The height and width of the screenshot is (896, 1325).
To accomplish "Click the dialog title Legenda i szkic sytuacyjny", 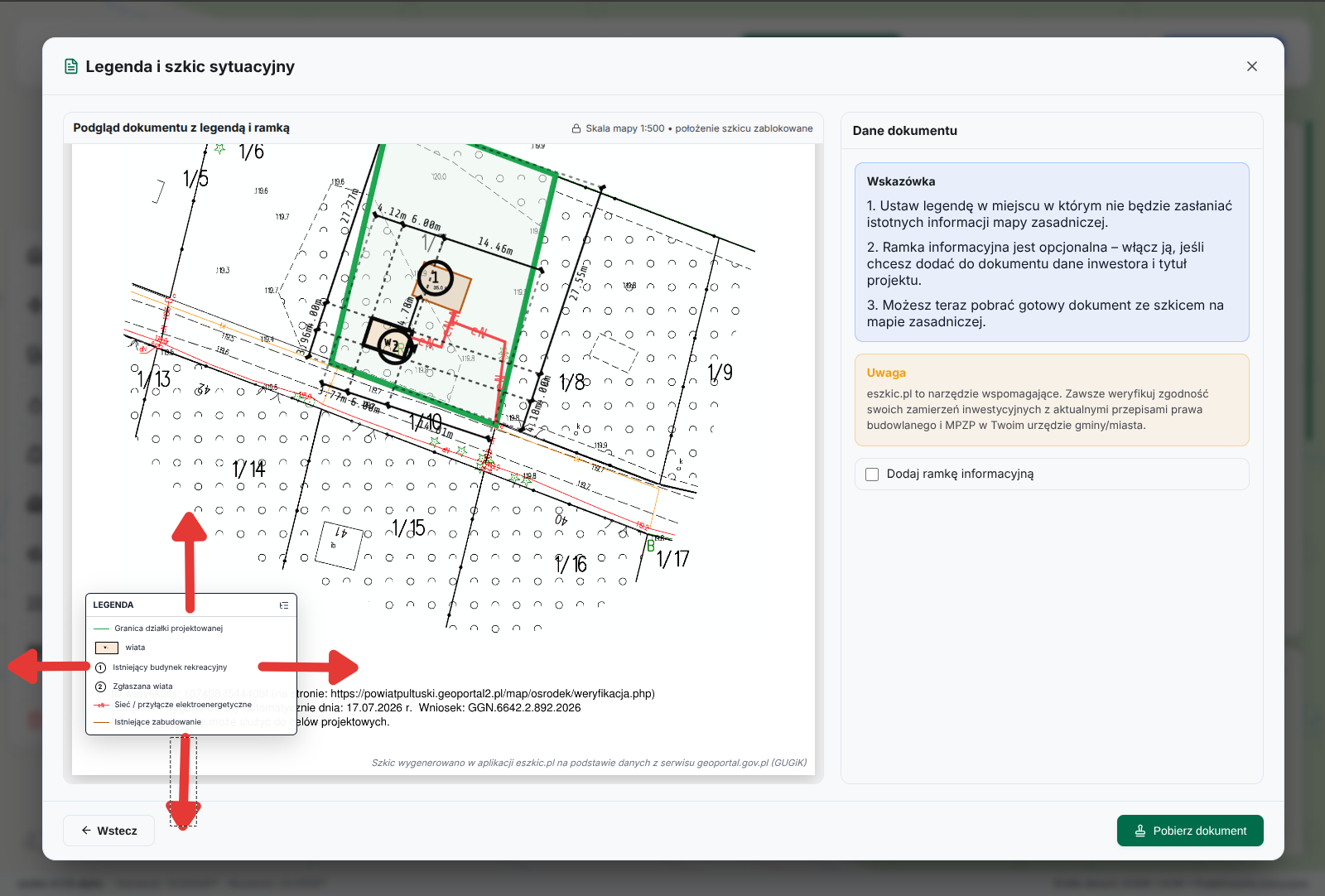I will point(190,66).
